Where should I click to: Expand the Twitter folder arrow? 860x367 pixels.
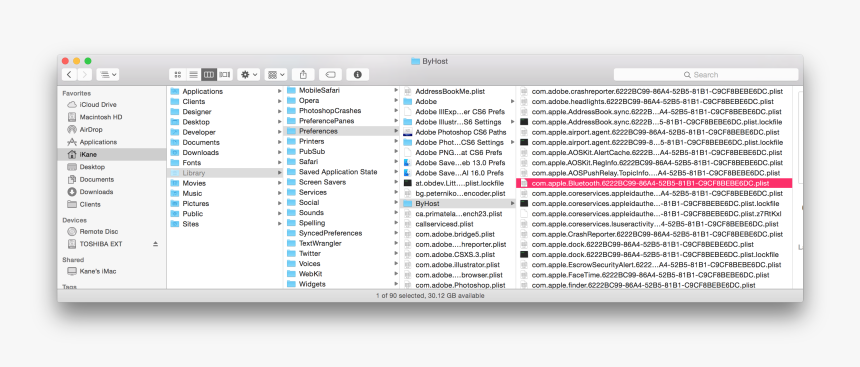[396, 253]
